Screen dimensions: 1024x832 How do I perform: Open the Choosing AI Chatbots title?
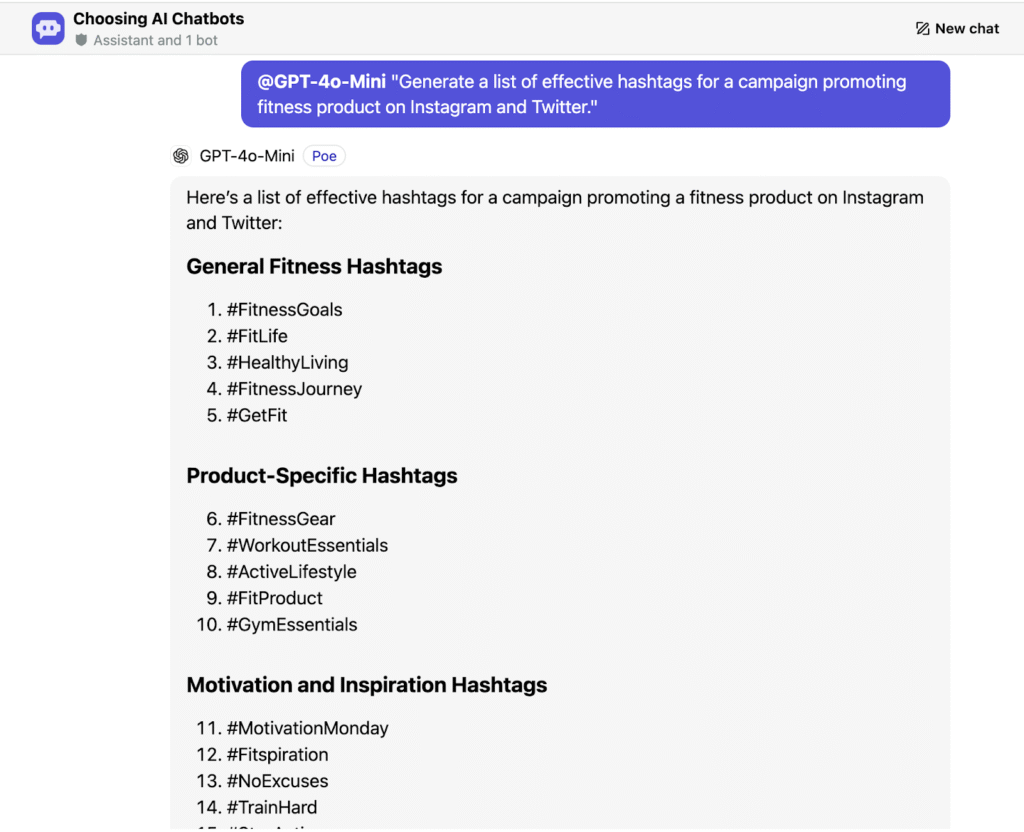pos(159,19)
